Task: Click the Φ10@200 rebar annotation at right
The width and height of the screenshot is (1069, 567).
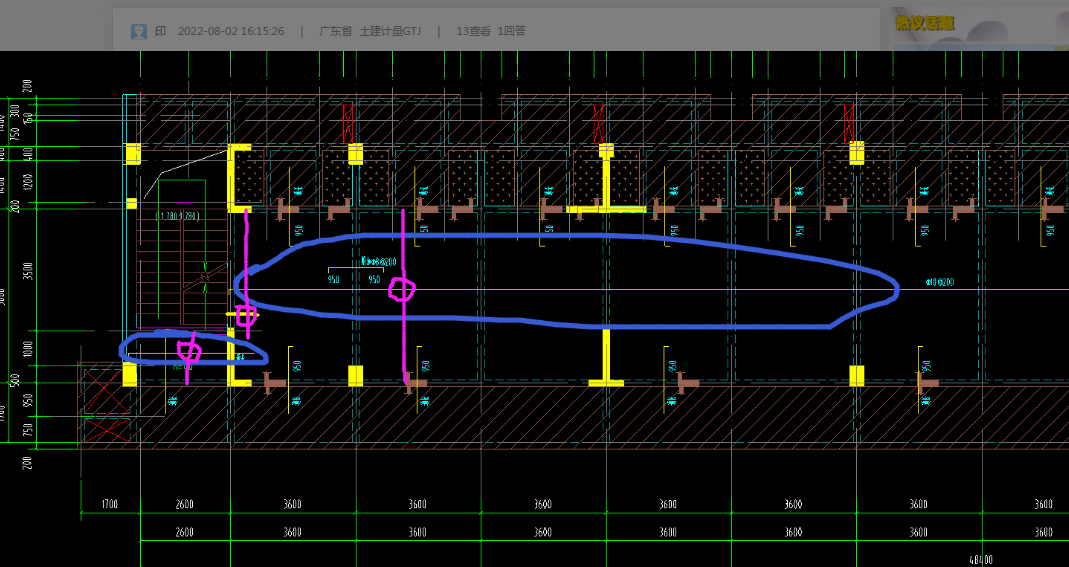Action: pyautogui.click(x=940, y=282)
